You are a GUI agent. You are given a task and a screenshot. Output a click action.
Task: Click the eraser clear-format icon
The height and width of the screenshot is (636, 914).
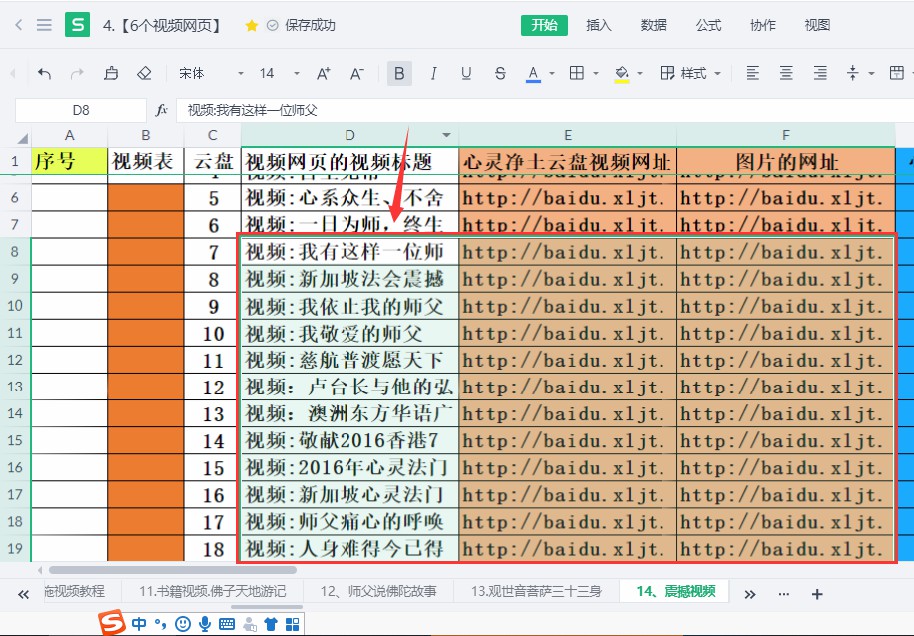tap(144, 73)
